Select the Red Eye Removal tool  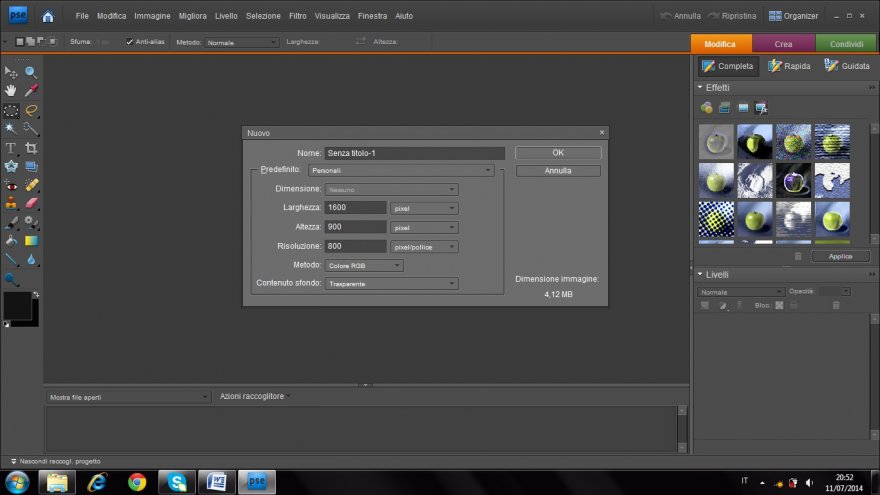[x=11, y=186]
